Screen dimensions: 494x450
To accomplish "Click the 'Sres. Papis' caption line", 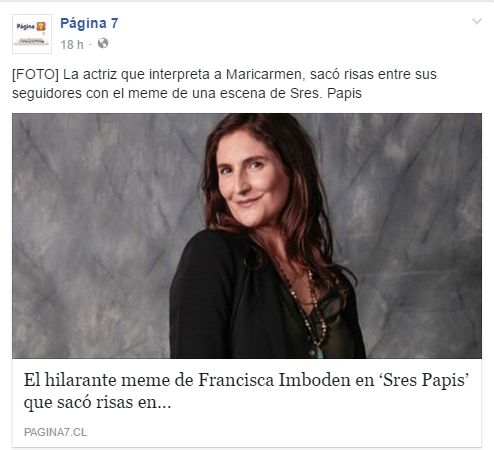I will coord(187,93).
